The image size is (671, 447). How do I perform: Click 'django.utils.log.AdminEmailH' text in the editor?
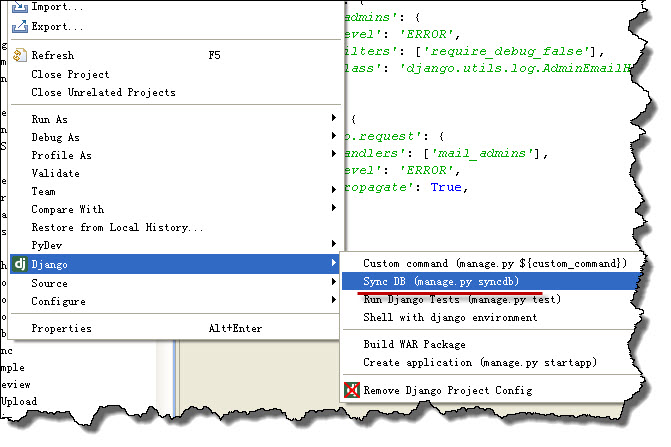pos(515,68)
